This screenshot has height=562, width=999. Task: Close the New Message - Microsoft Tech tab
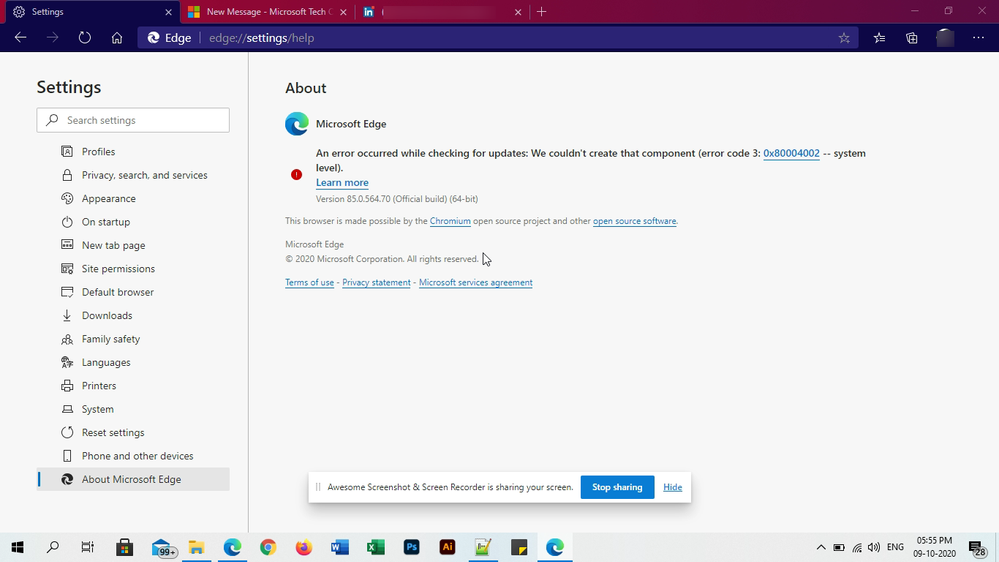click(x=343, y=12)
